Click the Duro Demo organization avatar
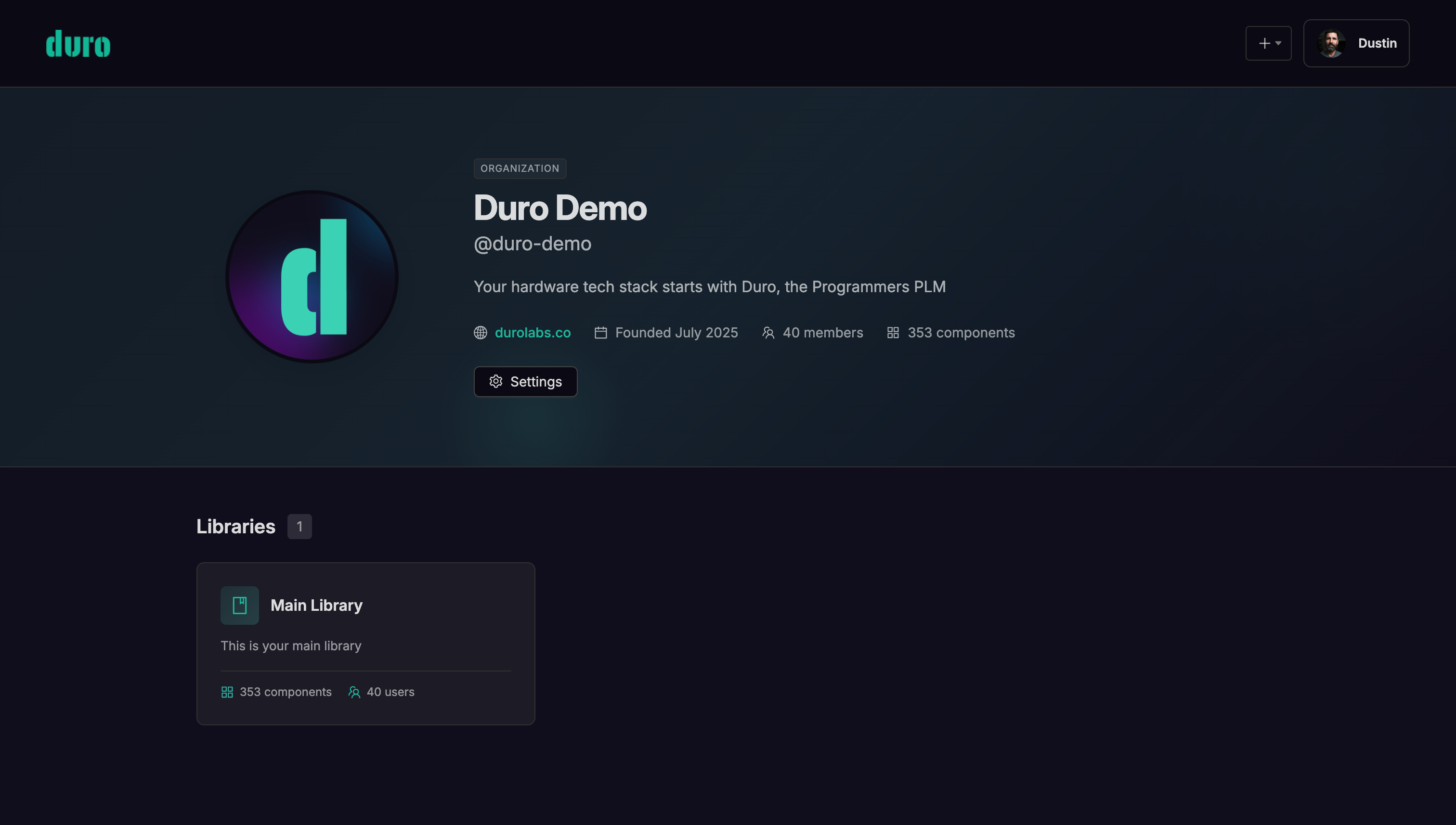The width and height of the screenshot is (1456, 825). click(312, 276)
